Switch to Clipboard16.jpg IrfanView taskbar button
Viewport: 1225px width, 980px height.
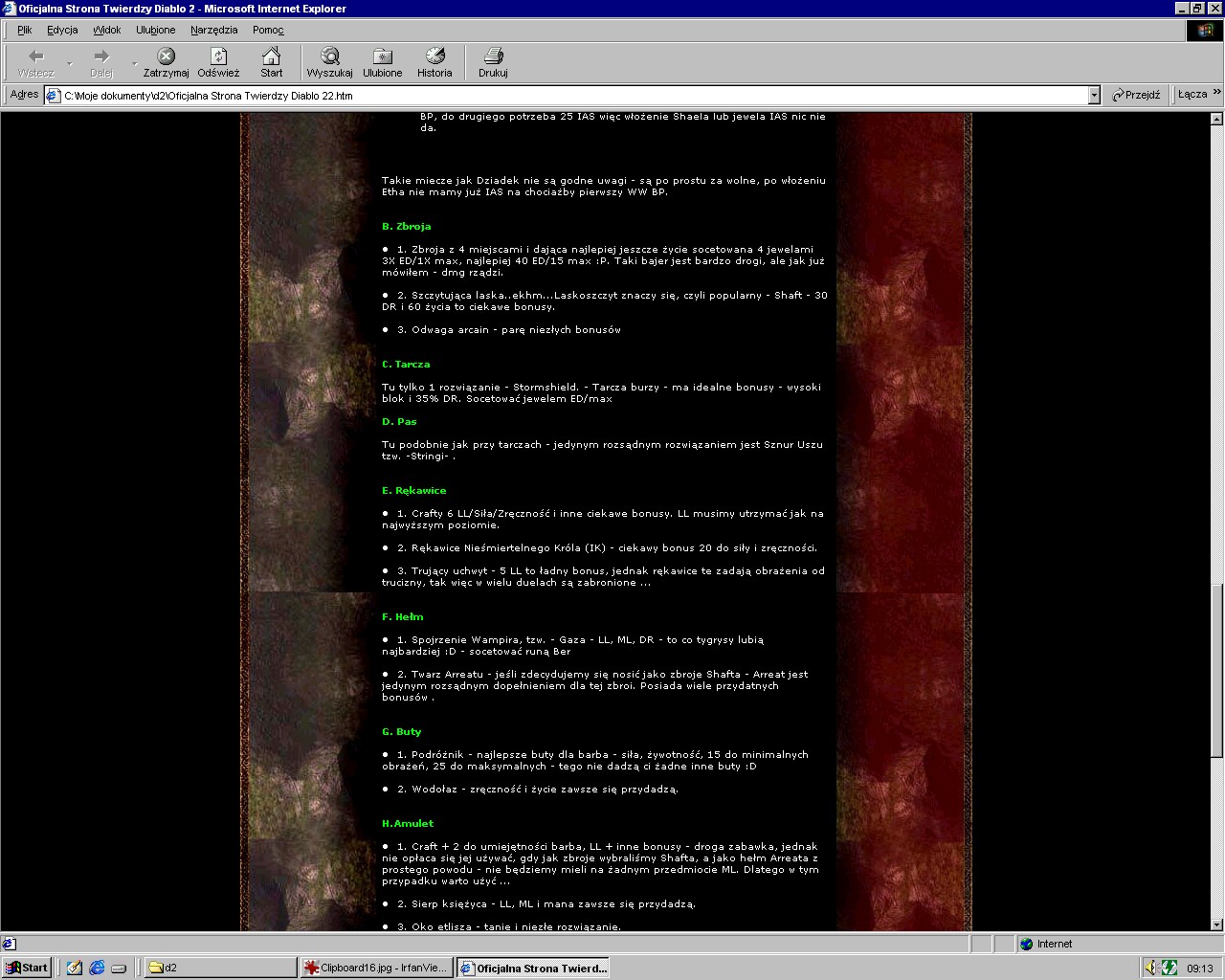376,968
